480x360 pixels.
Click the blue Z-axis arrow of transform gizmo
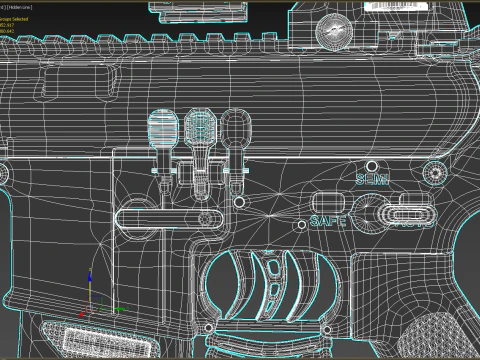90,277
